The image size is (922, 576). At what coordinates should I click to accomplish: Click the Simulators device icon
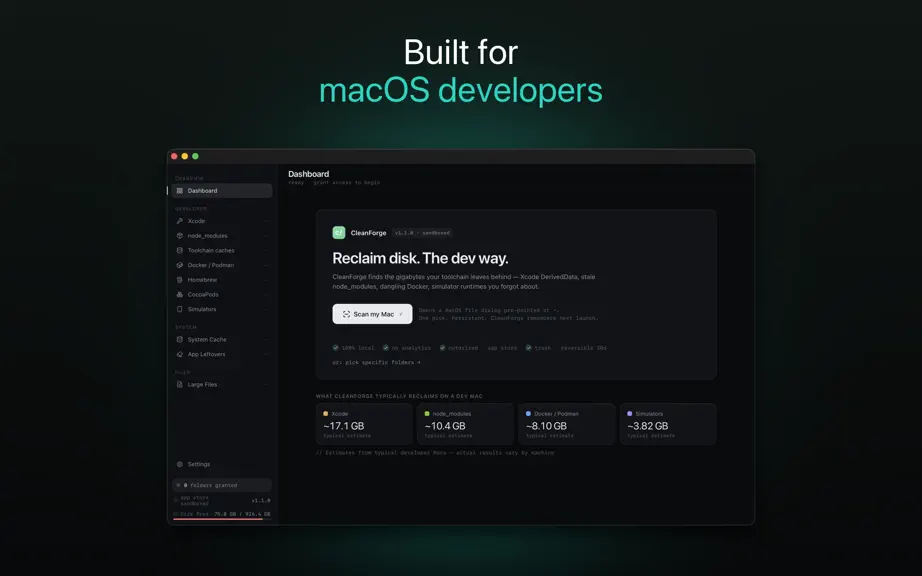pos(180,309)
